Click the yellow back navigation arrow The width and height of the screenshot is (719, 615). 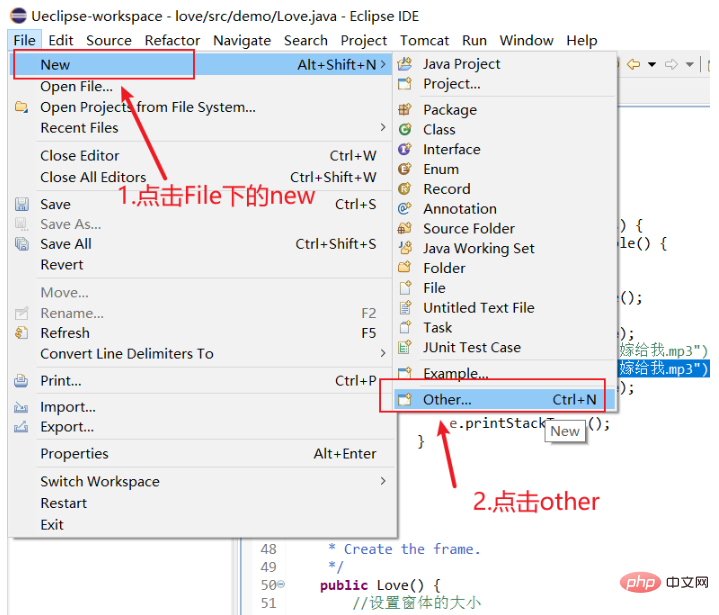pos(633,64)
